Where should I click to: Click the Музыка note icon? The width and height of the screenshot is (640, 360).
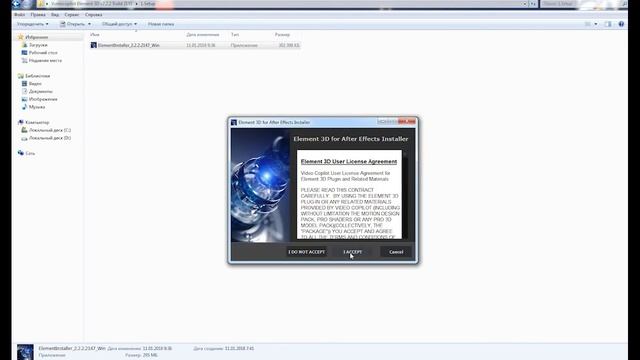(x=24, y=107)
